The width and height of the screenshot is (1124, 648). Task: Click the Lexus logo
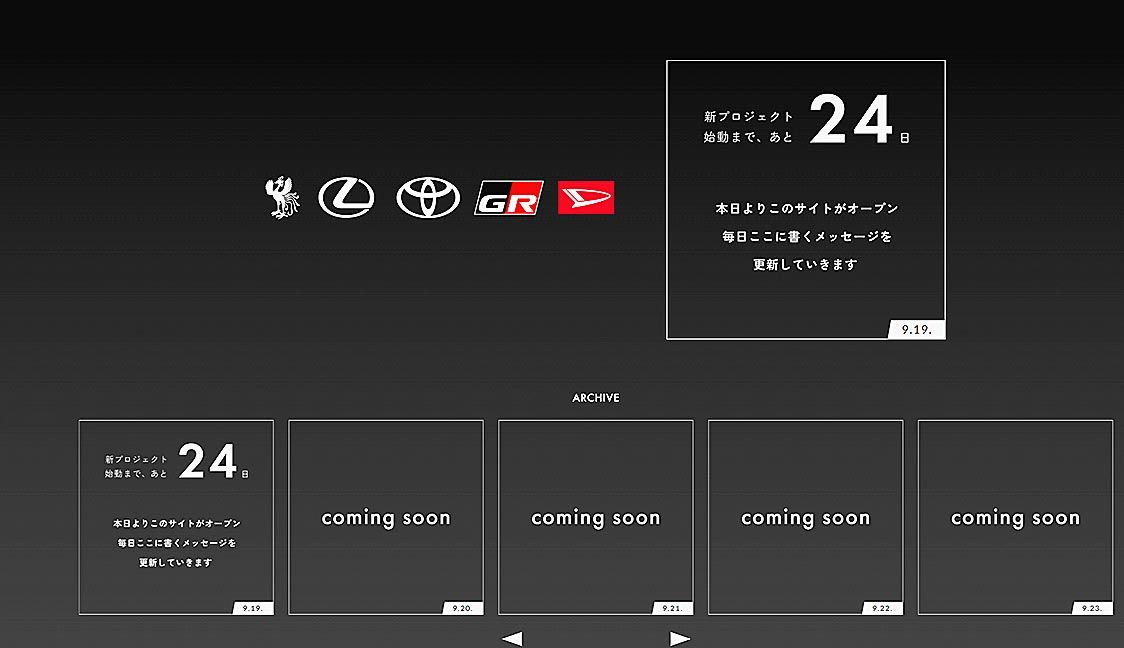pyautogui.click(x=346, y=198)
